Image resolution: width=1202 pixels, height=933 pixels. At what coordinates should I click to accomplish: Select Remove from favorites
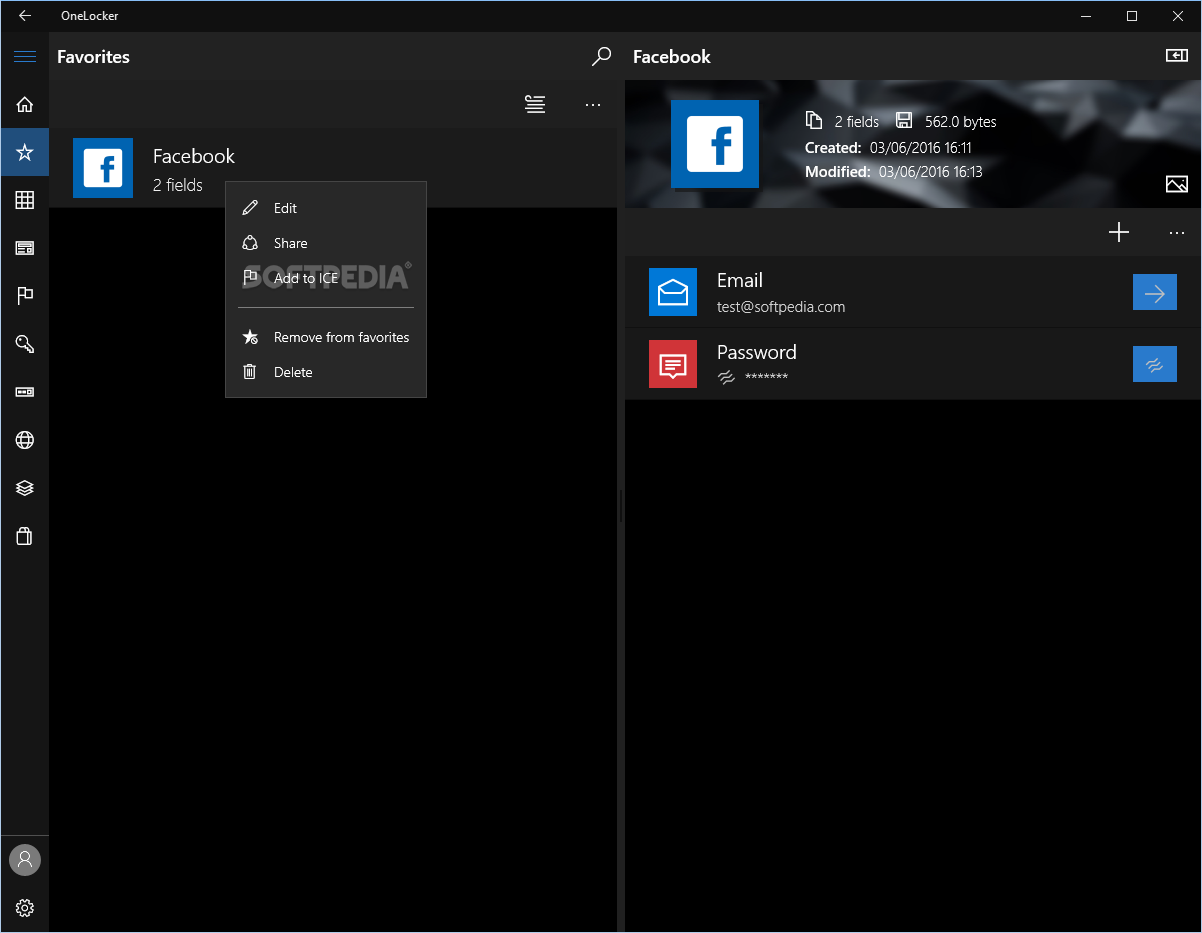point(326,337)
